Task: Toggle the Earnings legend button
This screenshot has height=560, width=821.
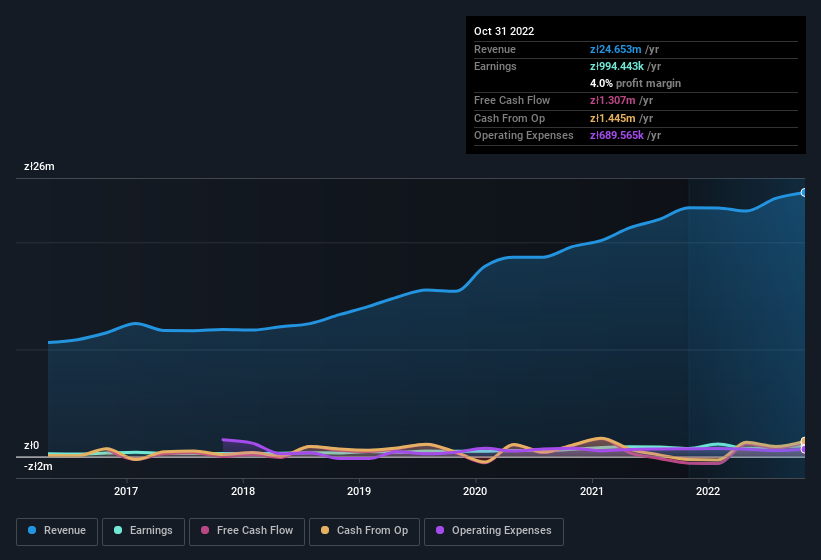Action: 143,531
